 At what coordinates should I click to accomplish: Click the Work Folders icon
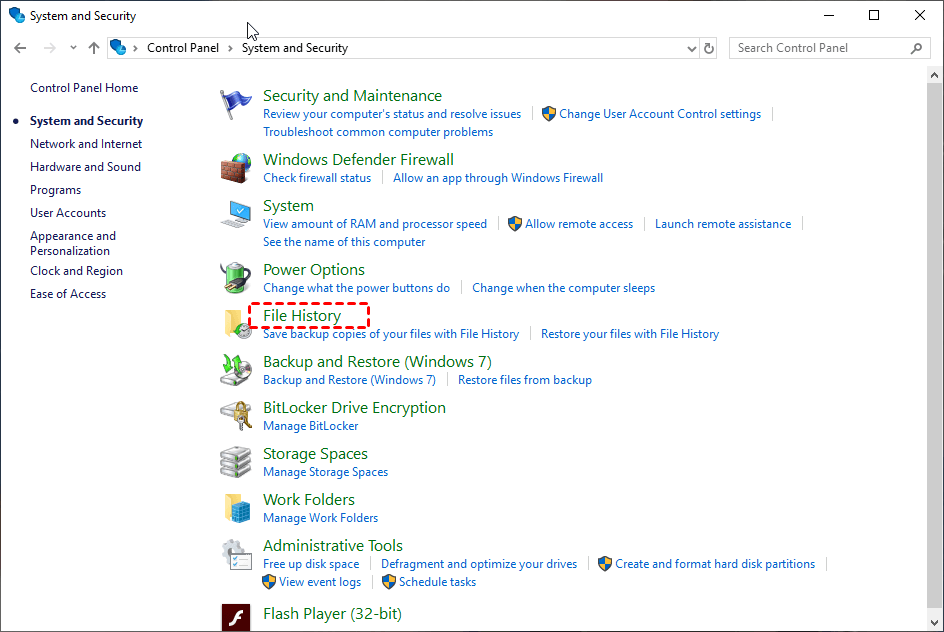pos(237,508)
